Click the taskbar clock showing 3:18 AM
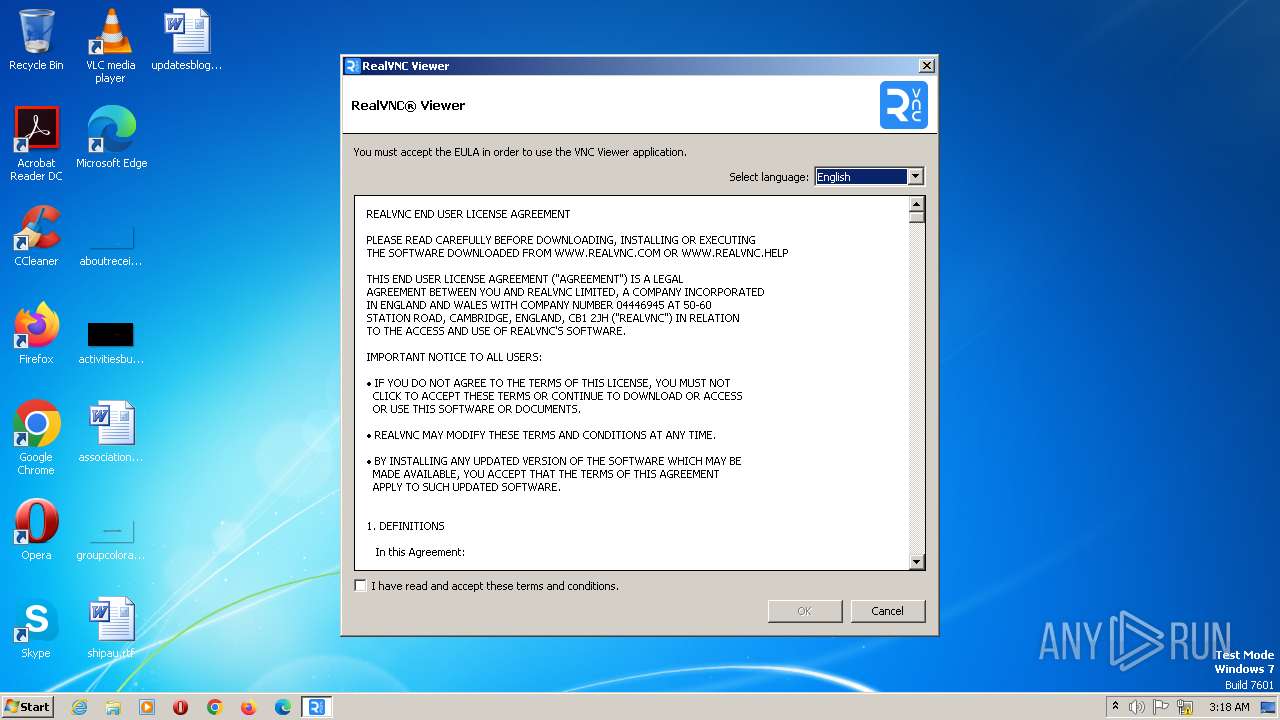 point(1229,707)
